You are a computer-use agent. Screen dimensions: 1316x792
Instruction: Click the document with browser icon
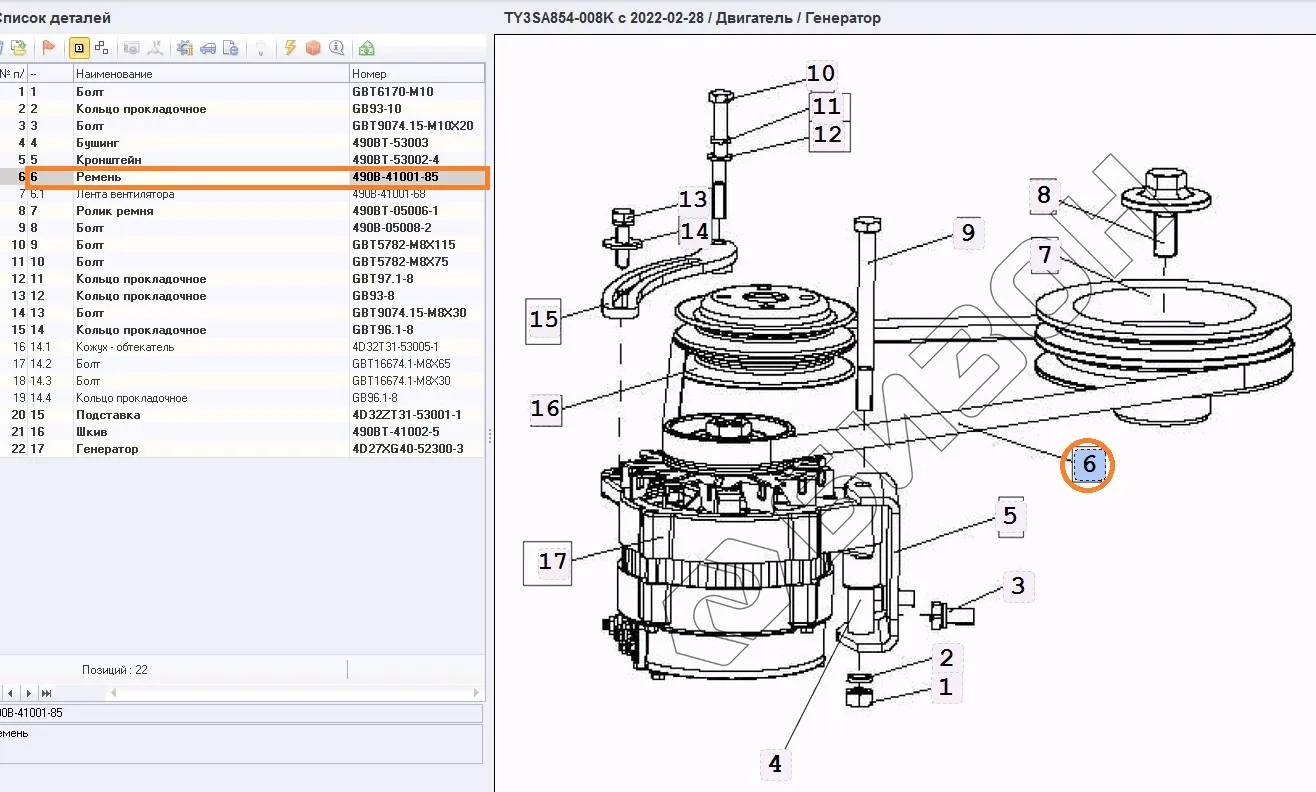[x=231, y=48]
